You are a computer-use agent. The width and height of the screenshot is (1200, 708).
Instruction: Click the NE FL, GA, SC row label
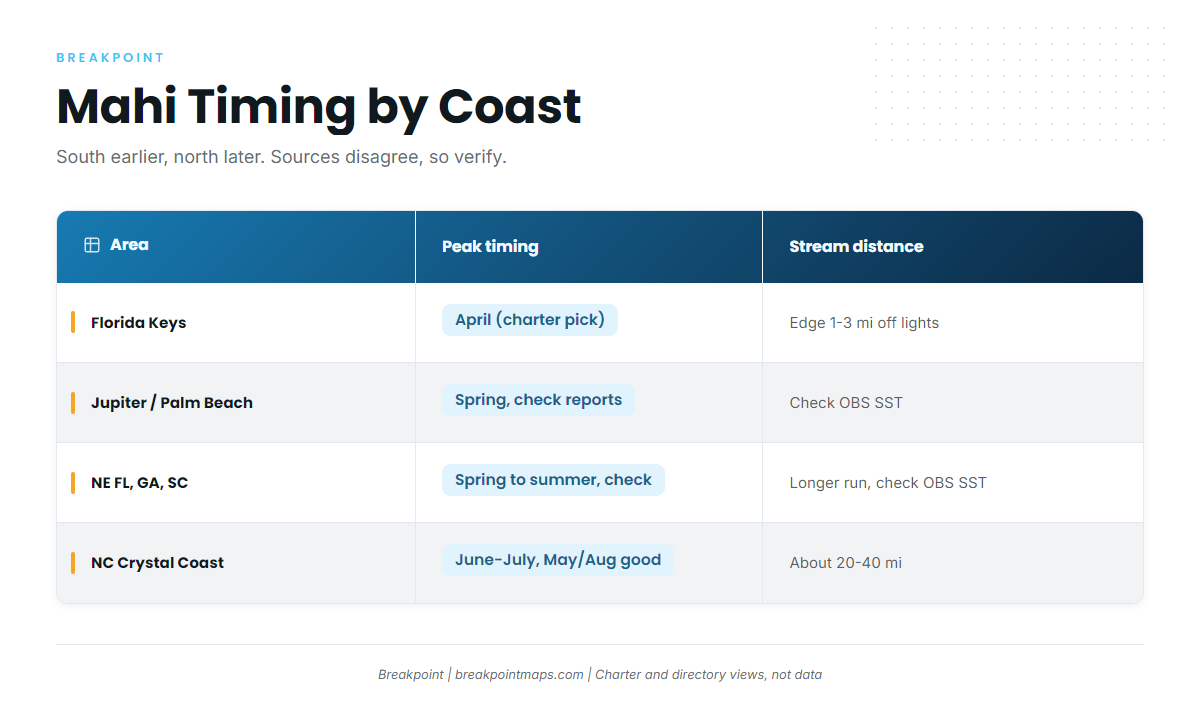pos(139,483)
